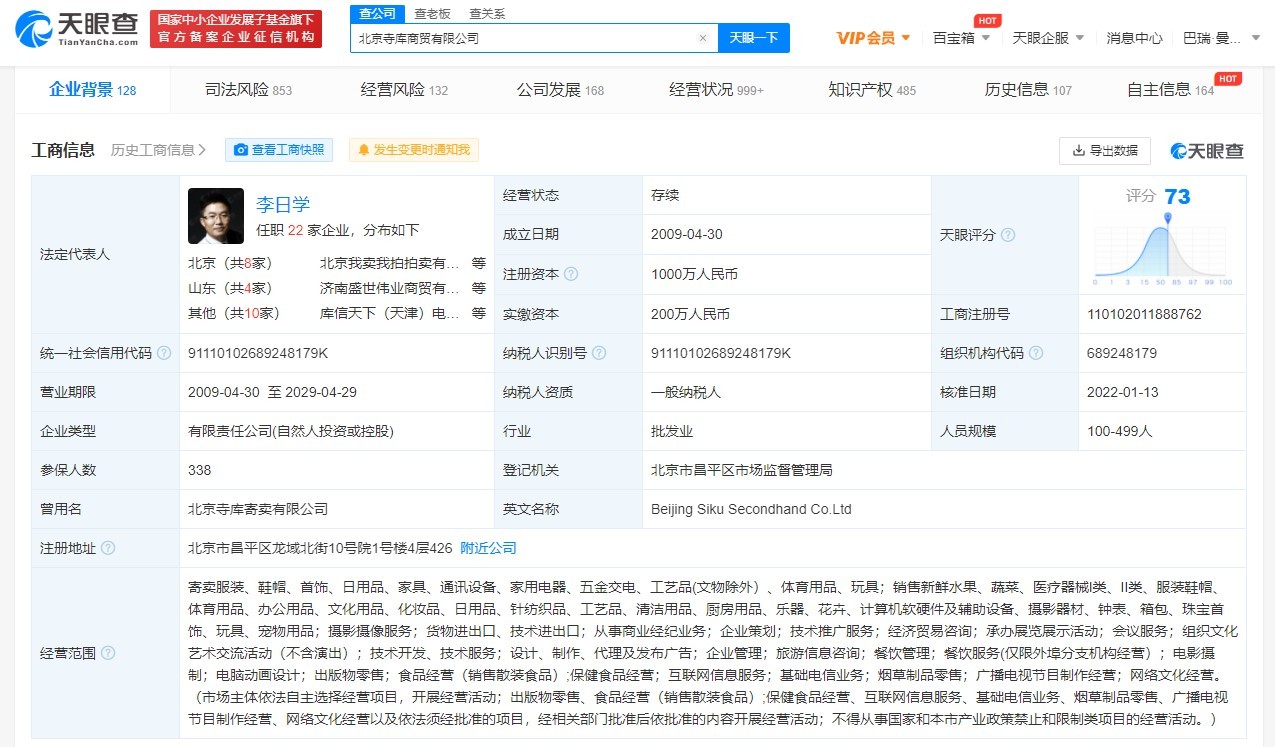Click the 山东（共4家） region entry
The image size is (1275, 747).
pyautogui.click(x=230, y=288)
